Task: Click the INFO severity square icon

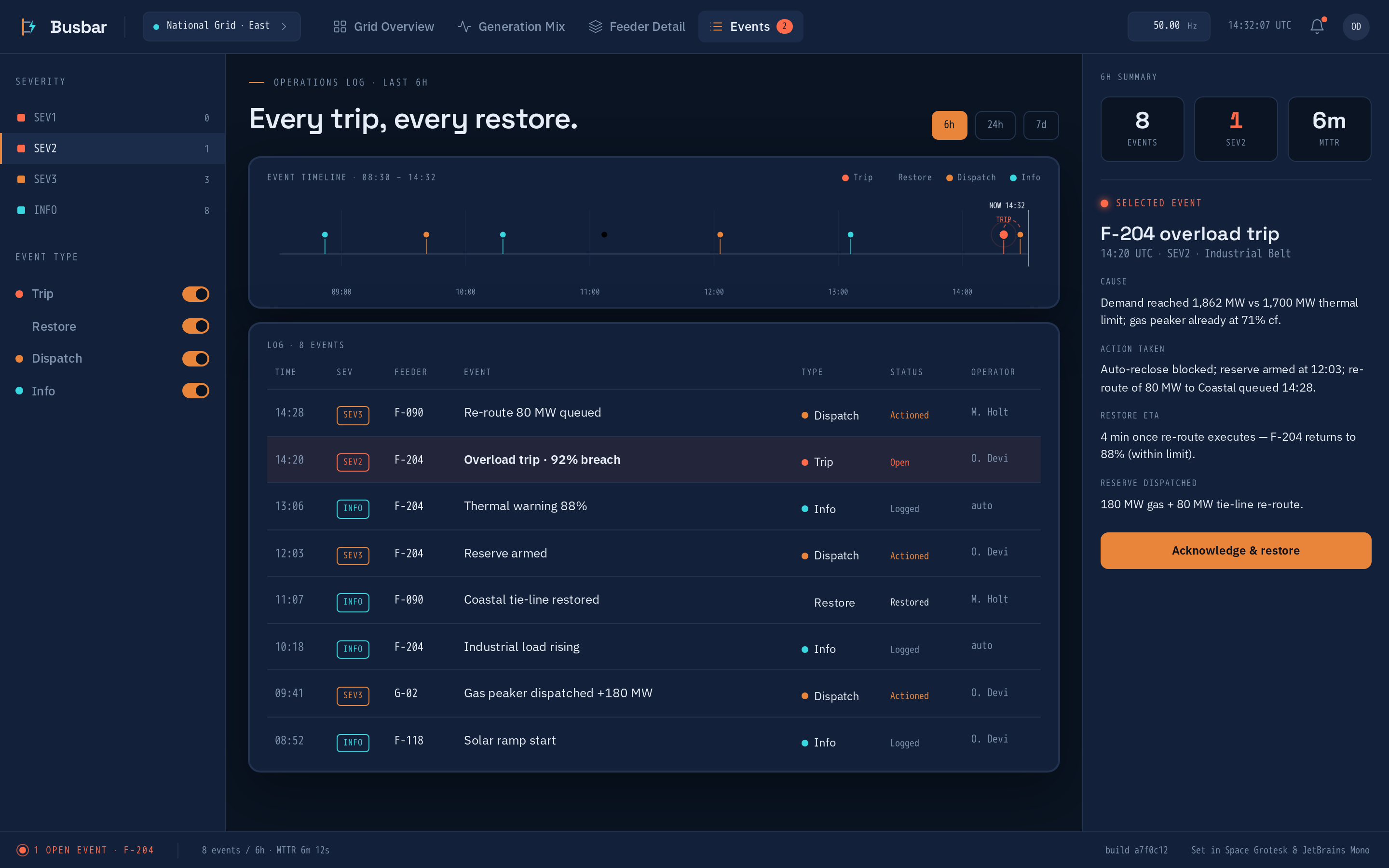Action: 21,210
